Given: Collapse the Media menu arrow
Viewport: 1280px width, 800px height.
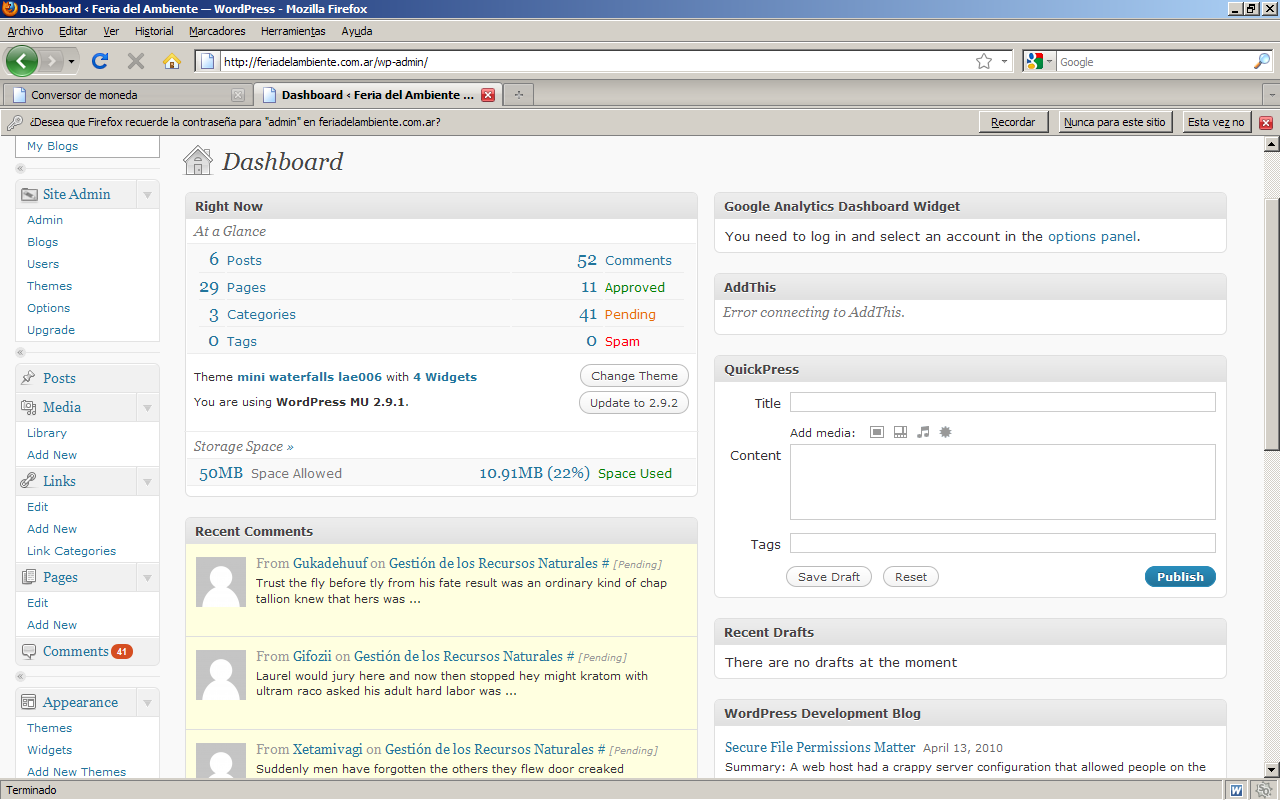Looking at the screenshot, I should (148, 407).
